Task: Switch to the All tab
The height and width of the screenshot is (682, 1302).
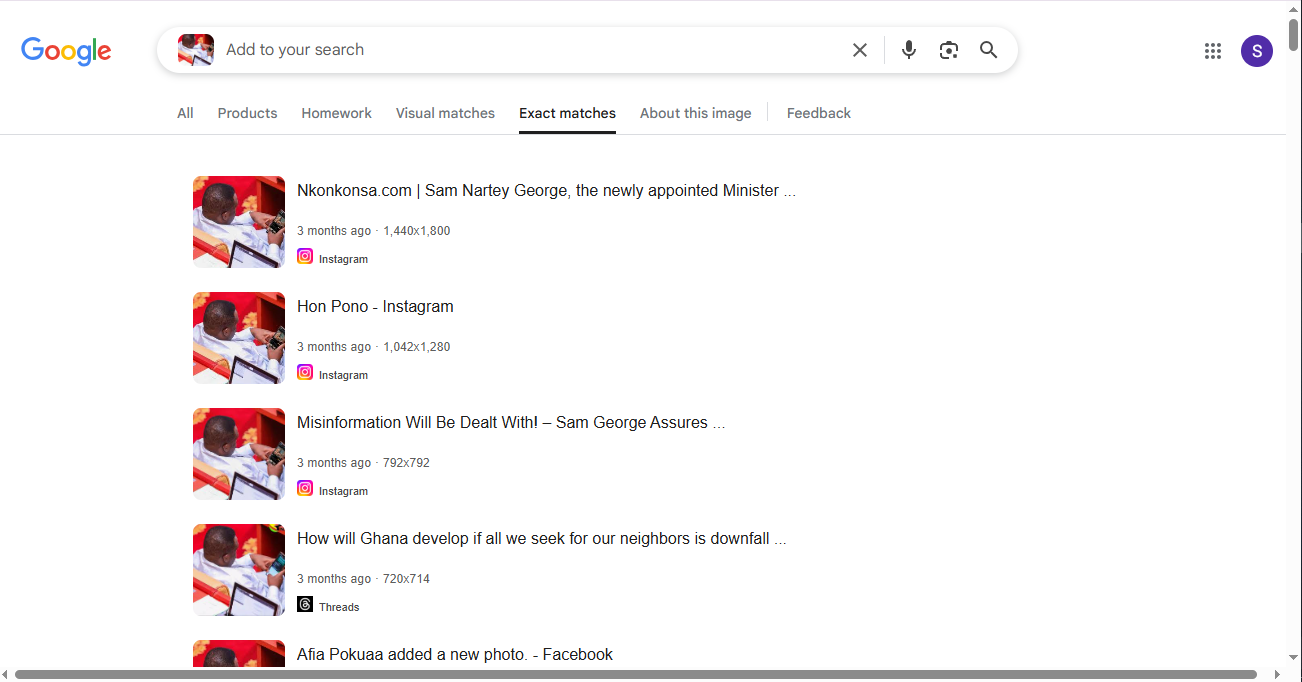Action: pyautogui.click(x=185, y=113)
